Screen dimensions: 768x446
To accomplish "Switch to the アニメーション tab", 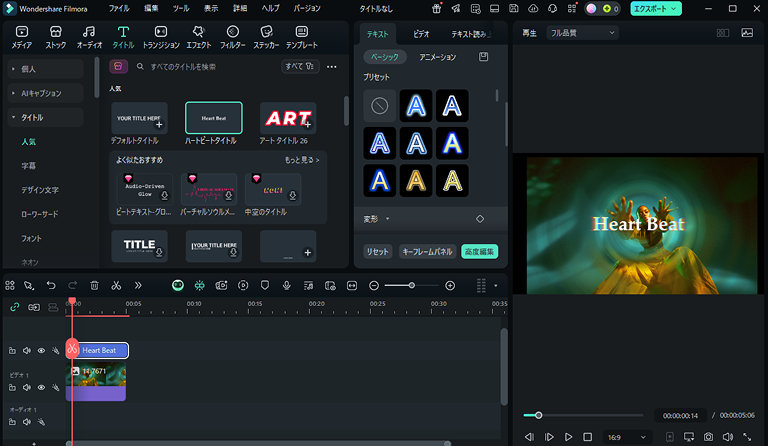I will [x=437, y=57].
